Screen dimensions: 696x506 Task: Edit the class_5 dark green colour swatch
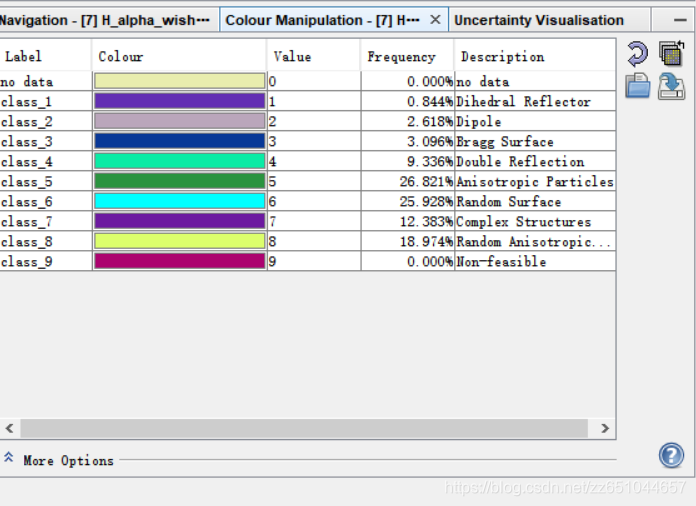(x=180, y=181)
